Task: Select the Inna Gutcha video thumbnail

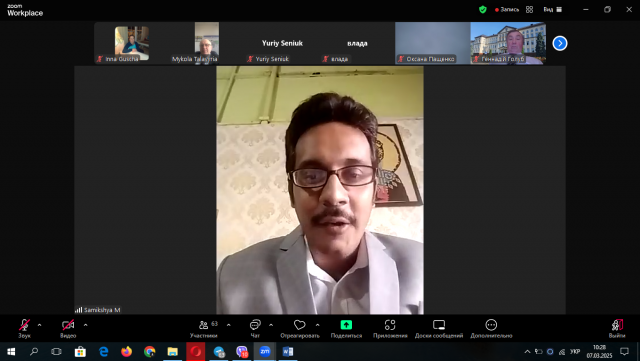Action: [x=131, y=43]
